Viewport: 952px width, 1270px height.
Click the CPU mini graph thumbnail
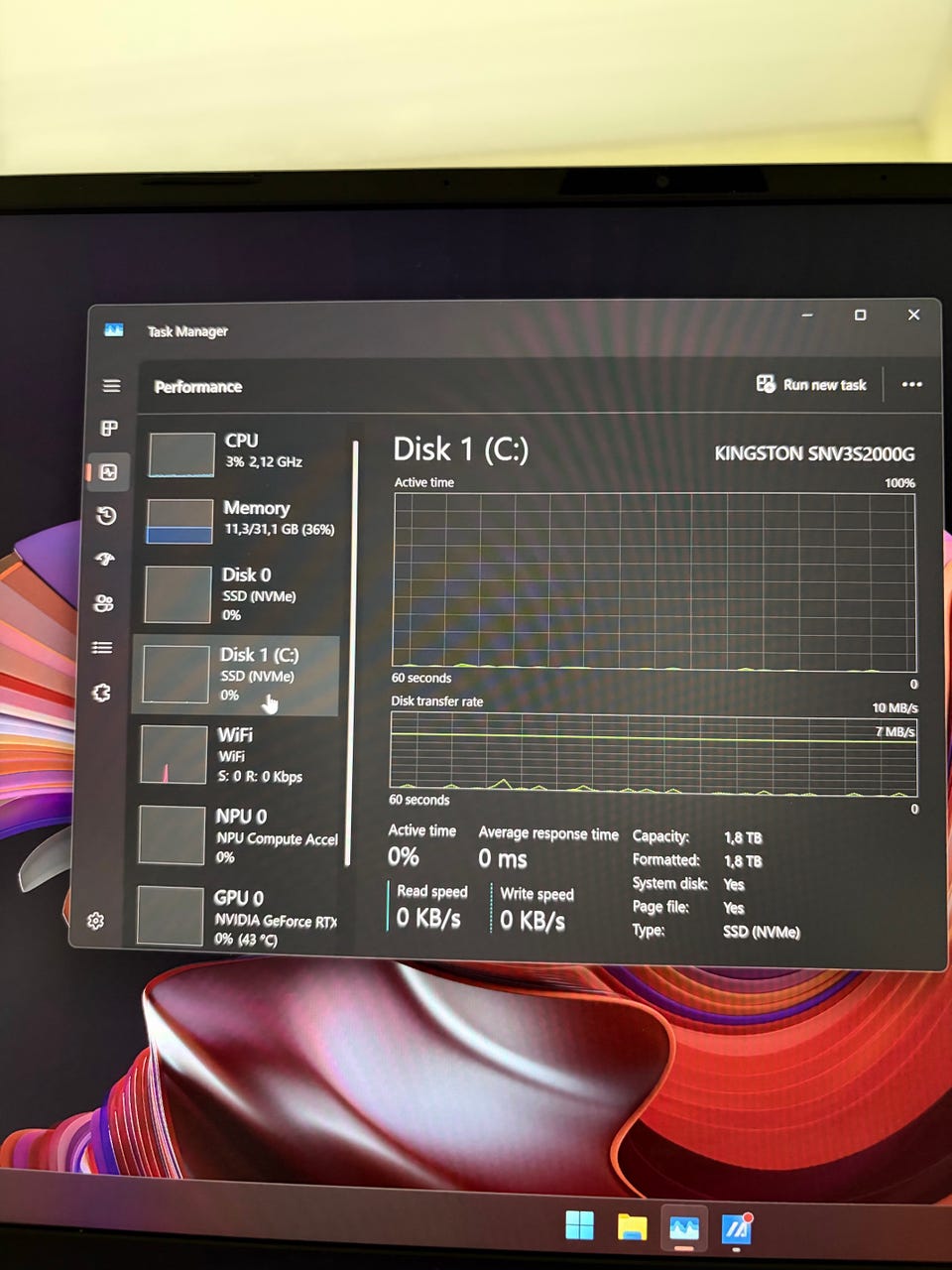point(181,454)
